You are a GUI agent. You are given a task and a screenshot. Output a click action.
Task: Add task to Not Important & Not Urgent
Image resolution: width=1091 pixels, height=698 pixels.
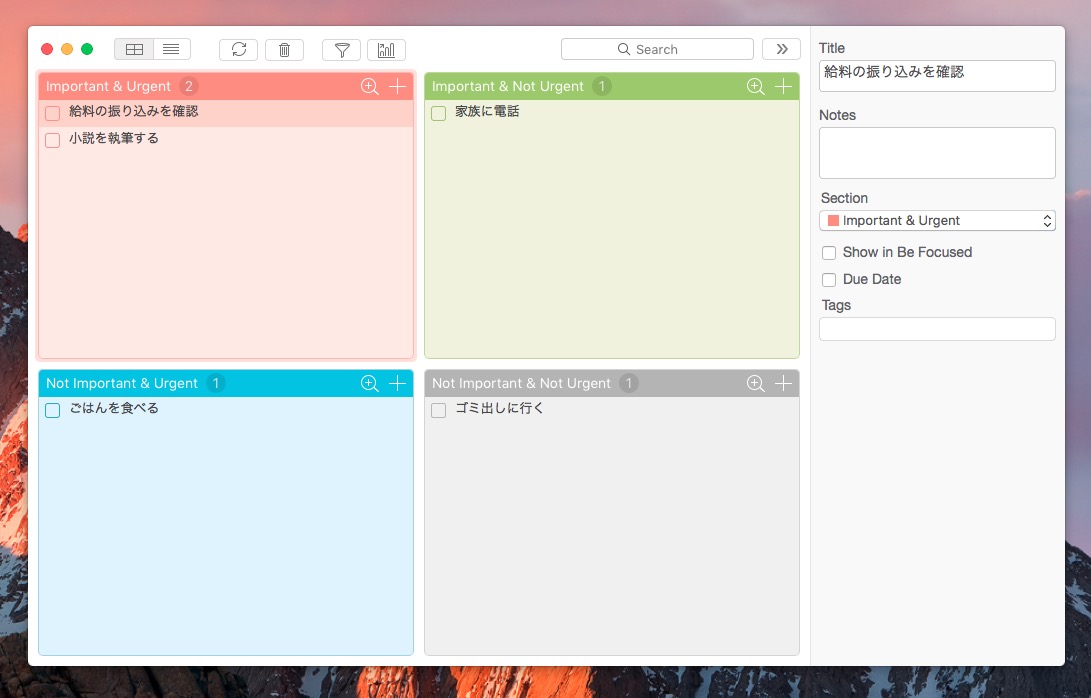(783, 383)
